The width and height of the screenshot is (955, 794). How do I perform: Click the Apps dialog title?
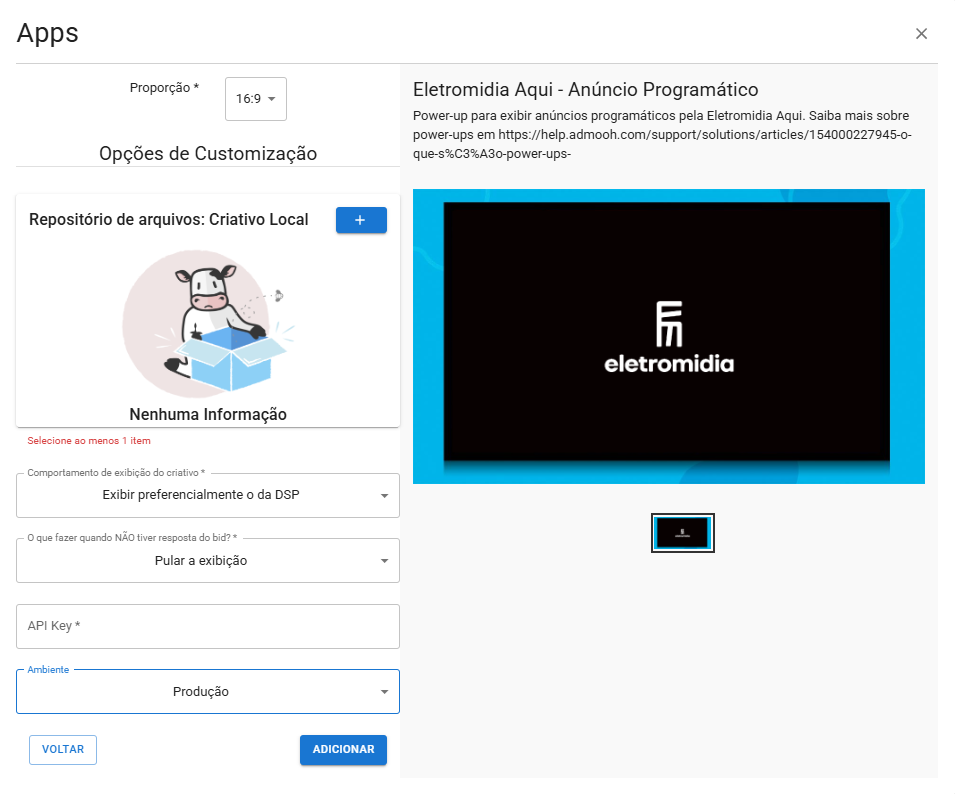(48, 33)
